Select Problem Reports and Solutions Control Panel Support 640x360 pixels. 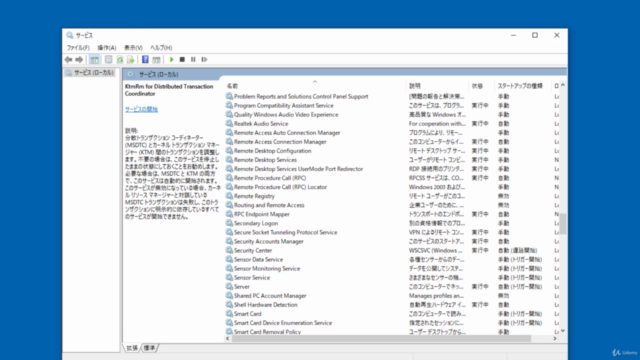coord(301,96)
